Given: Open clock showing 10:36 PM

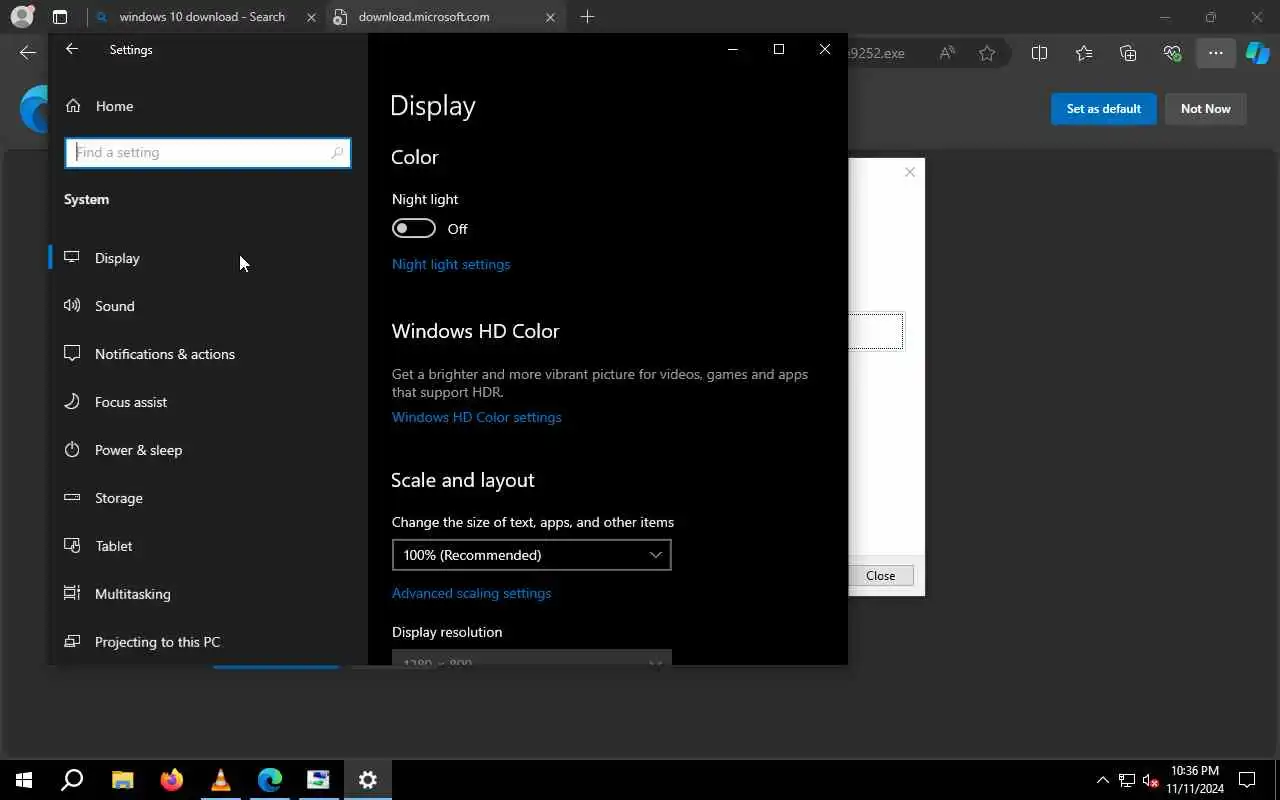Looking at the screenshot, I should click(1194, 780).
